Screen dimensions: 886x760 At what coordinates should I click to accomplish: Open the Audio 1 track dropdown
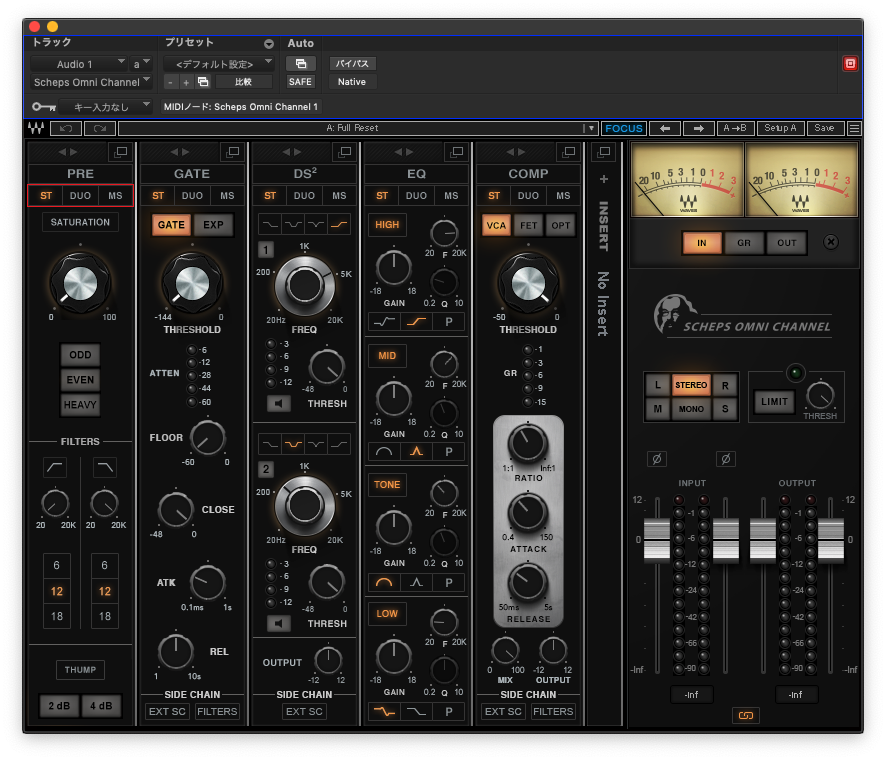click(x=79, y=64)
